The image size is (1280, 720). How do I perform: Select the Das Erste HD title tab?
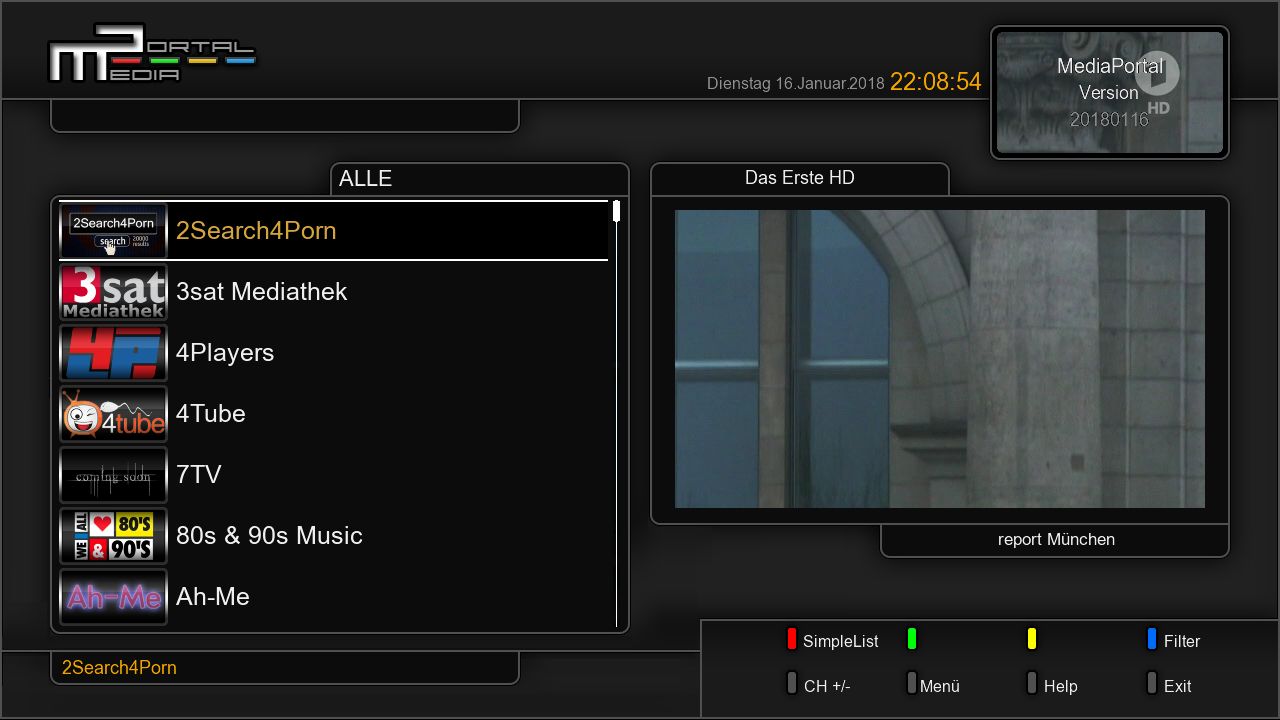[x=799, y=178]
